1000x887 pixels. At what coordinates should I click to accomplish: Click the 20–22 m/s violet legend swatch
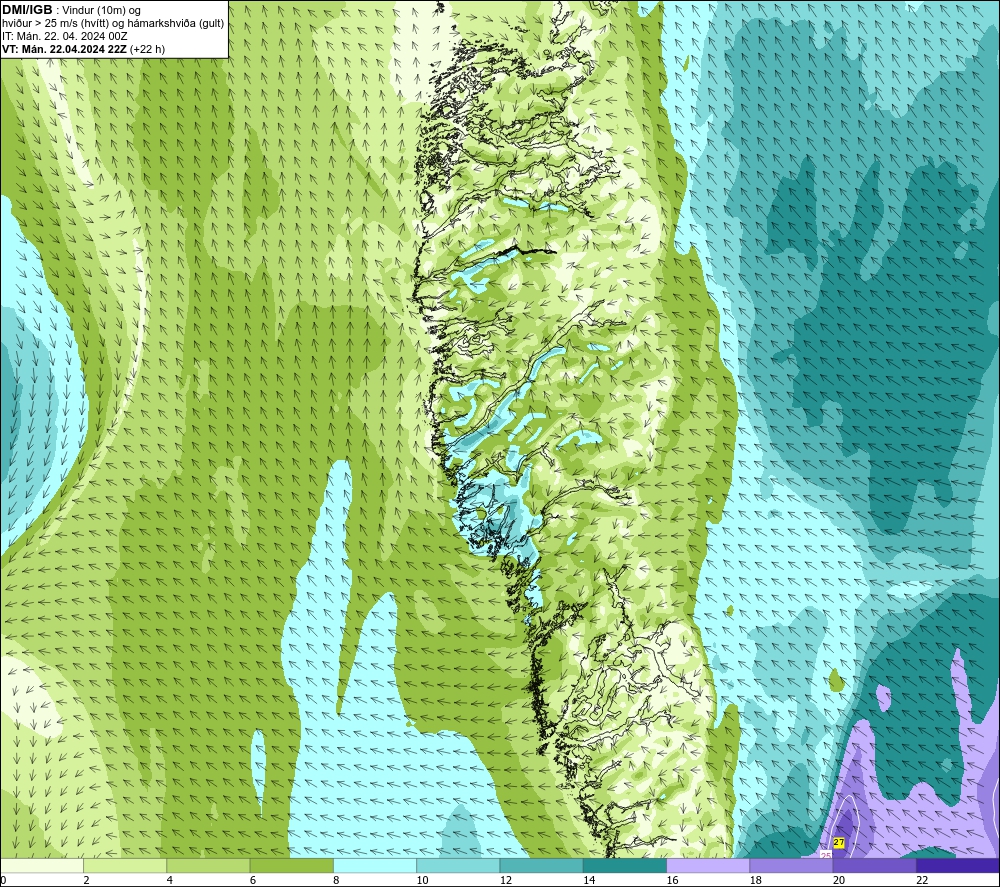(x=875, y=865)
